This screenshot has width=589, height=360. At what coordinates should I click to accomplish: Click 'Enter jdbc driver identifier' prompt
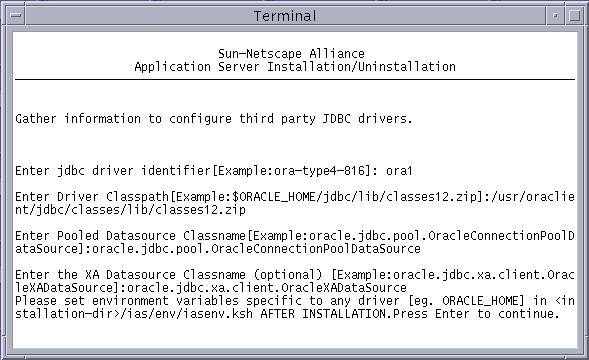[113, 171]
